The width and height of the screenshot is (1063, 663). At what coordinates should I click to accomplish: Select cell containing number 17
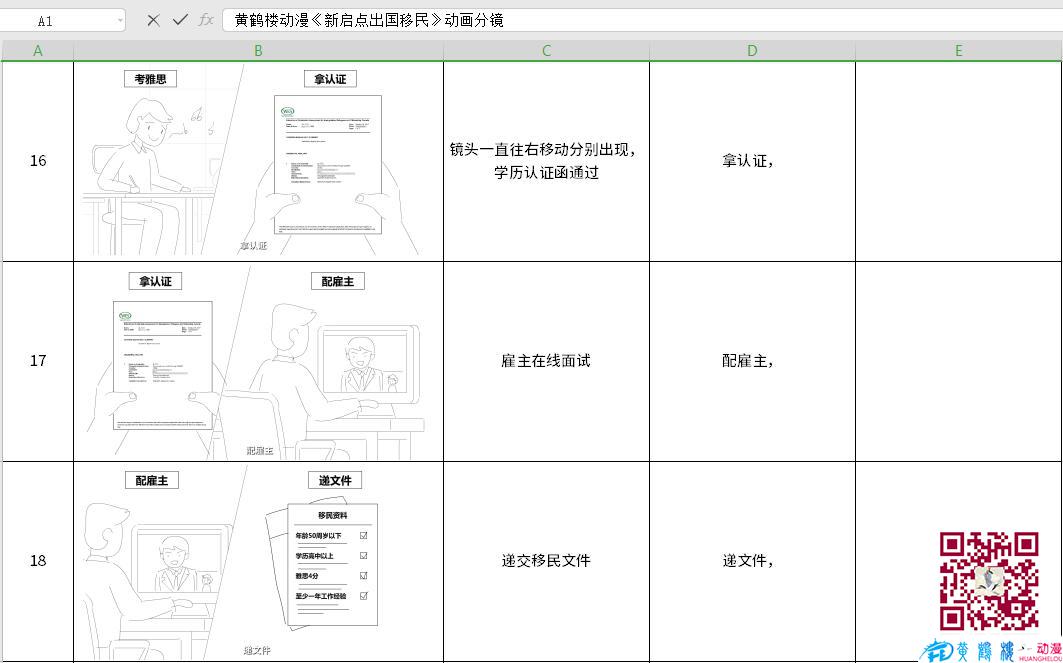click(x=37, y=361)
